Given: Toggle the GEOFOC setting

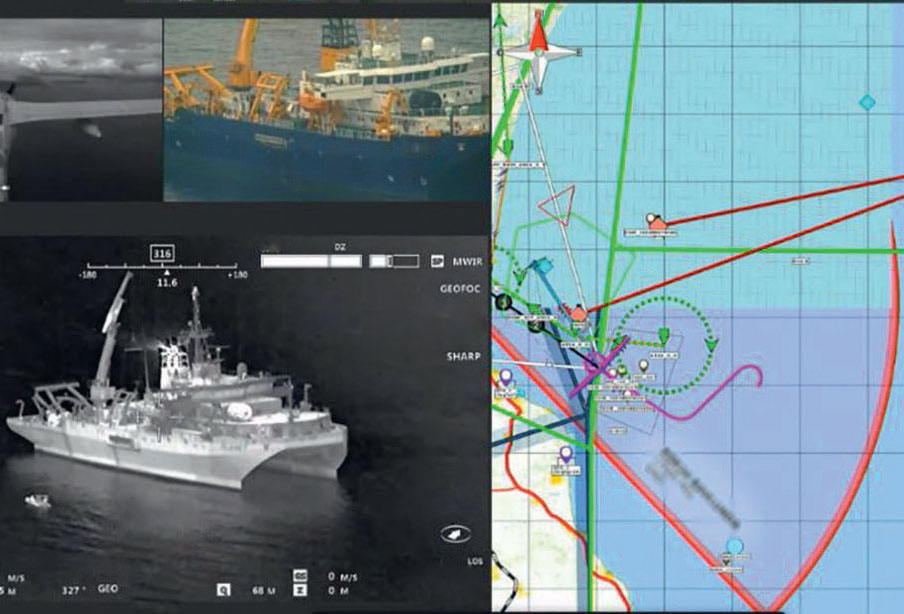Looking at the screenshot, I should click(461, 288).
